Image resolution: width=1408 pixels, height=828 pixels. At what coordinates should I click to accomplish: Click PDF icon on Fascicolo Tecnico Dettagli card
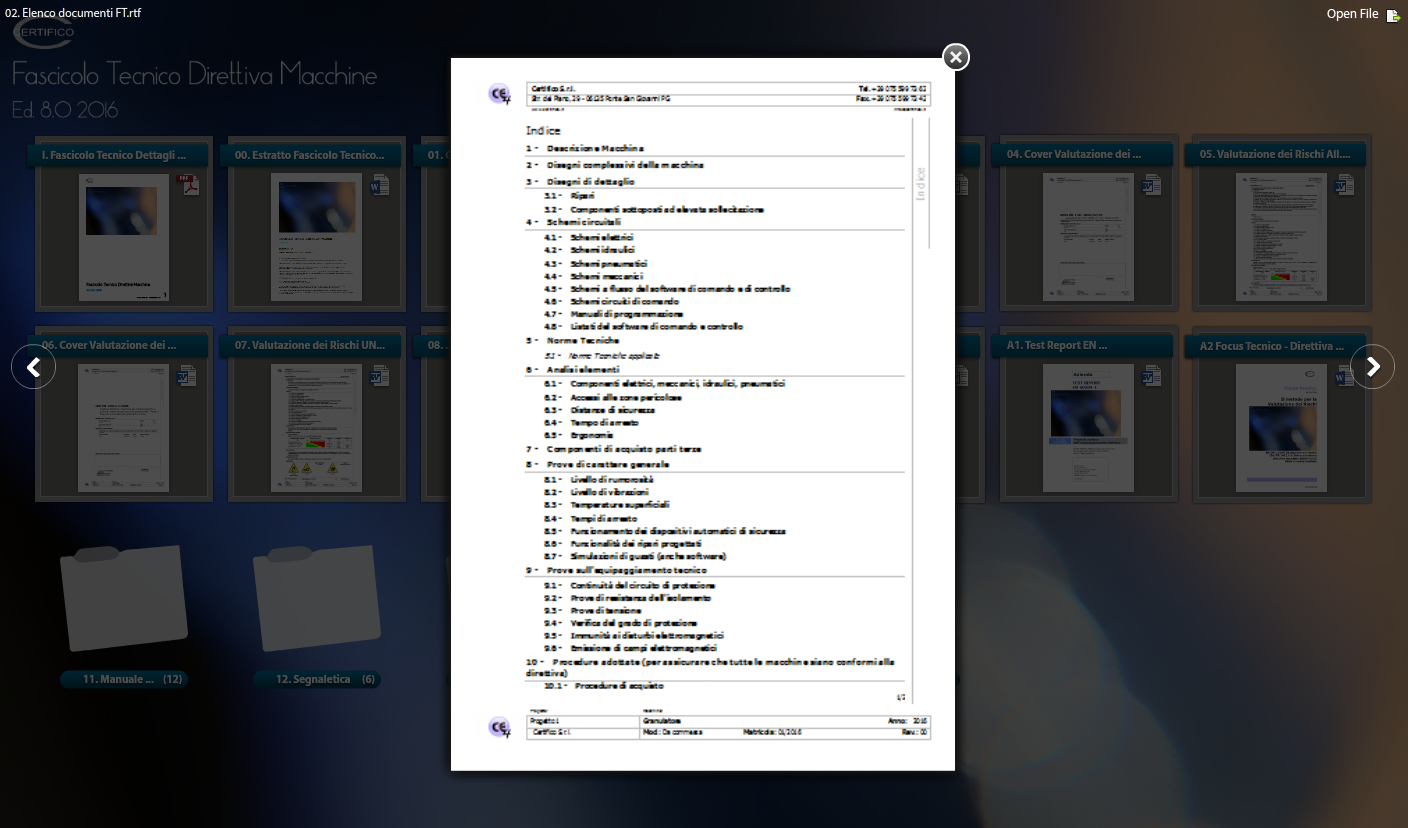pyautogui.click(x=187, y=185)
